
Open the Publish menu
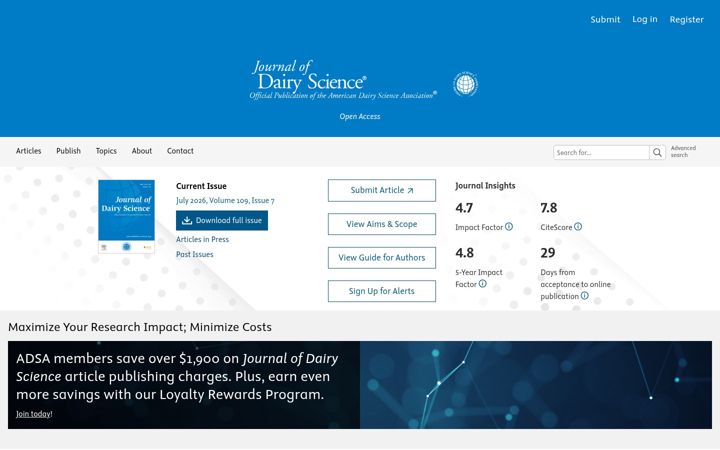point(68,151)
